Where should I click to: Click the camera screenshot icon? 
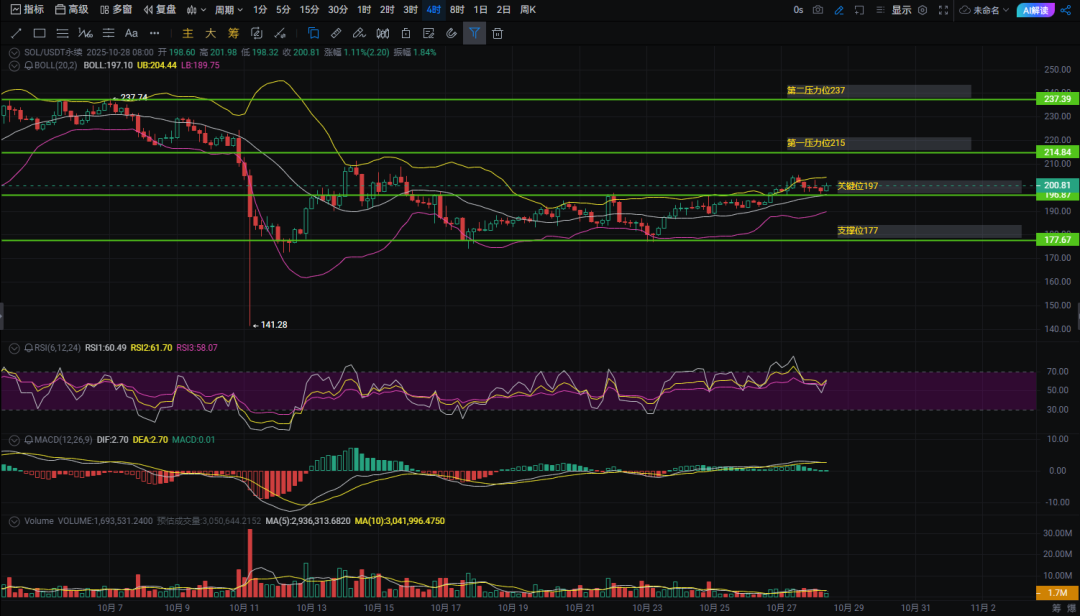818,10
